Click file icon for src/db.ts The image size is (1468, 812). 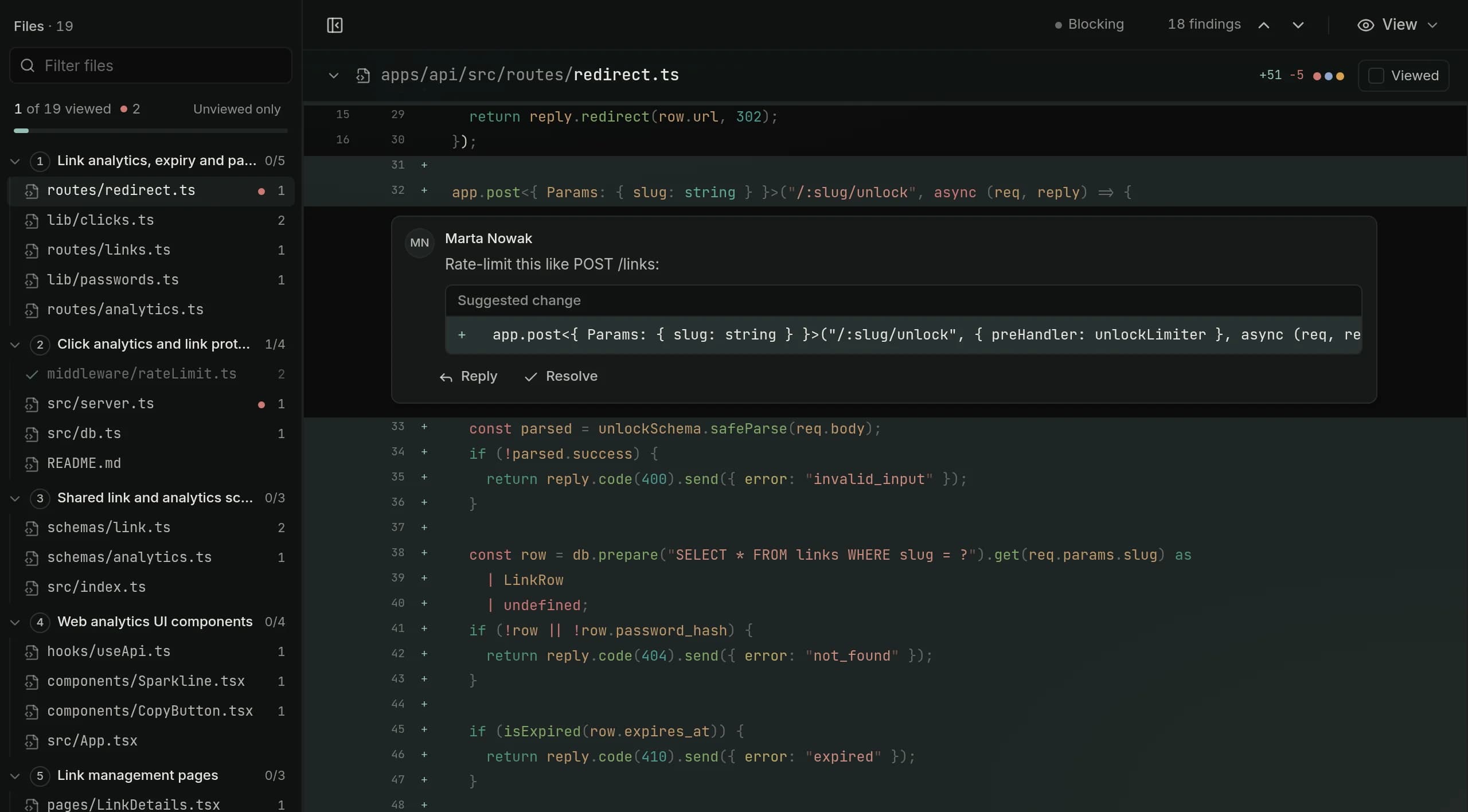[x=32, y=434]
